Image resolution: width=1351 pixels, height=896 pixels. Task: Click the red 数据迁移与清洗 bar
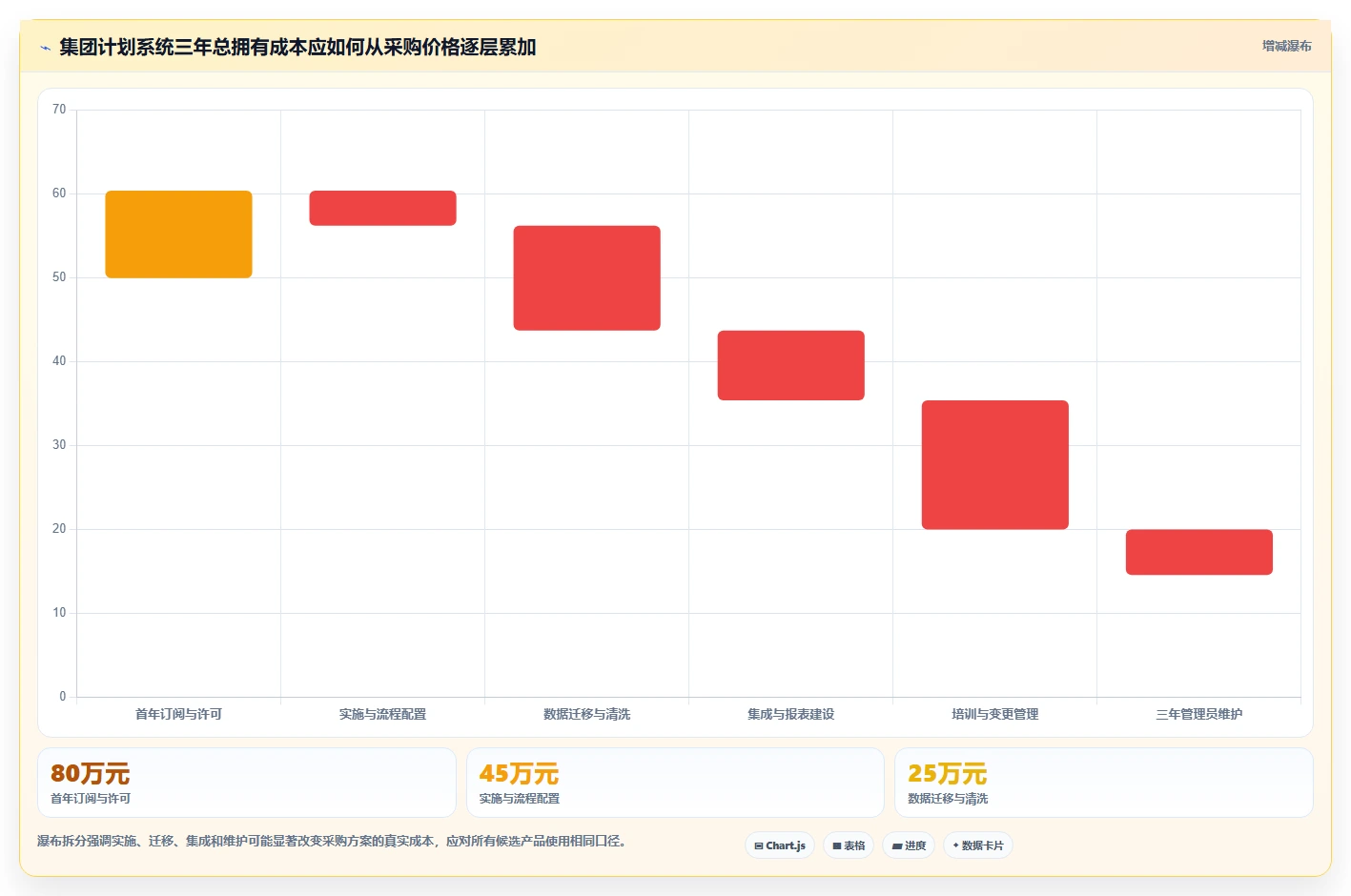tap(586, 278)
